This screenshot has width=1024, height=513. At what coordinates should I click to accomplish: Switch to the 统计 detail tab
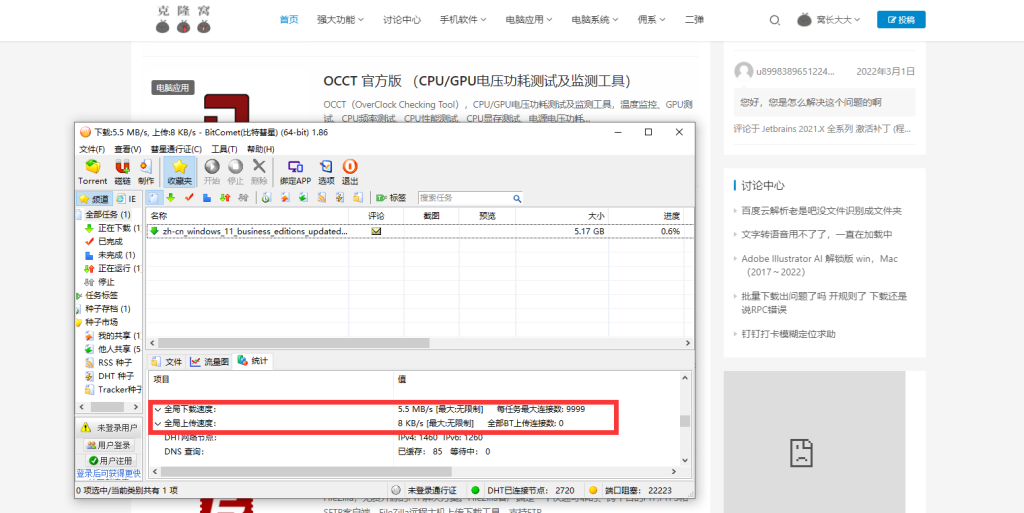(x=254, y=360)
